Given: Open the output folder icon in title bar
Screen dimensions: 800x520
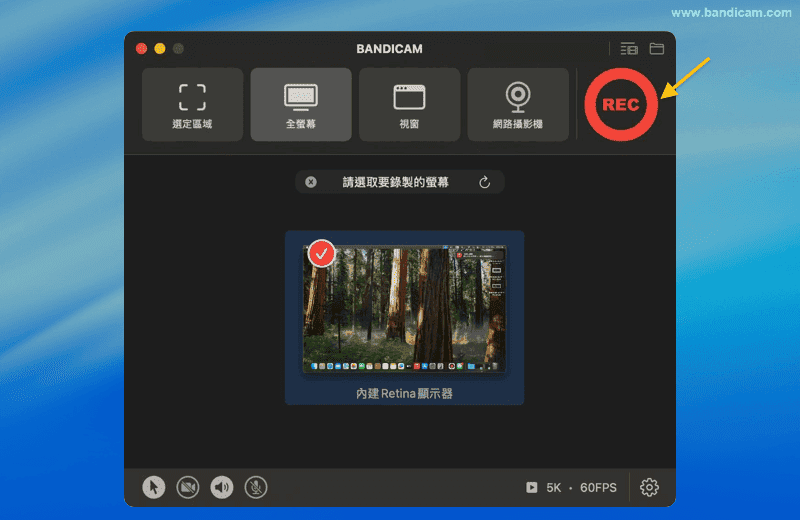Looking at the screenshot, I should (657, 48).
